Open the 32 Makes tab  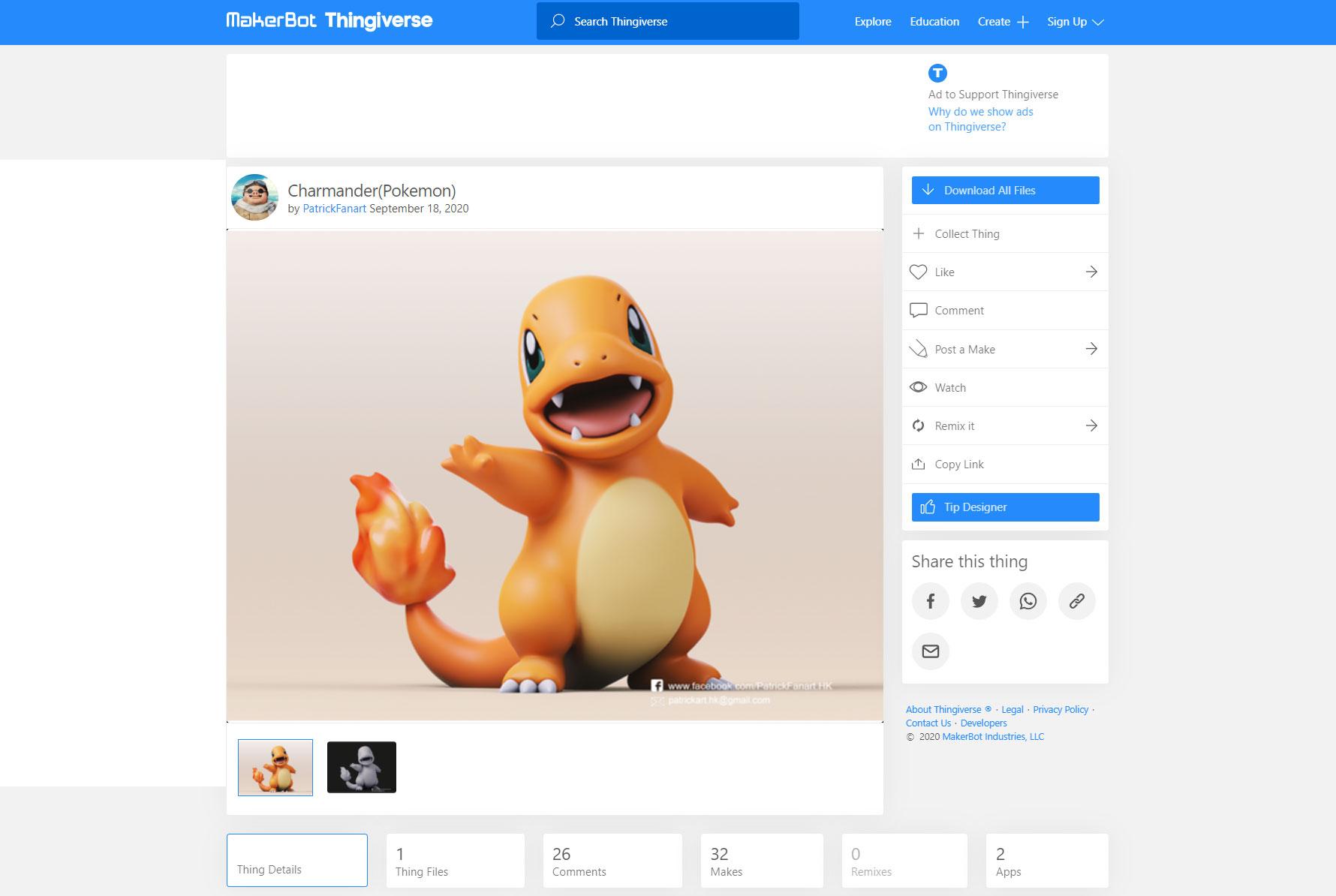(762, 860)
